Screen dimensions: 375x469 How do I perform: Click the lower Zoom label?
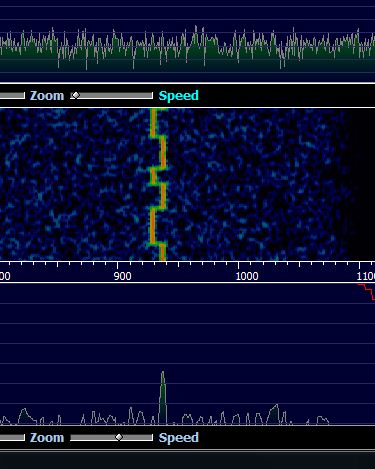click(x=47, y=438)
